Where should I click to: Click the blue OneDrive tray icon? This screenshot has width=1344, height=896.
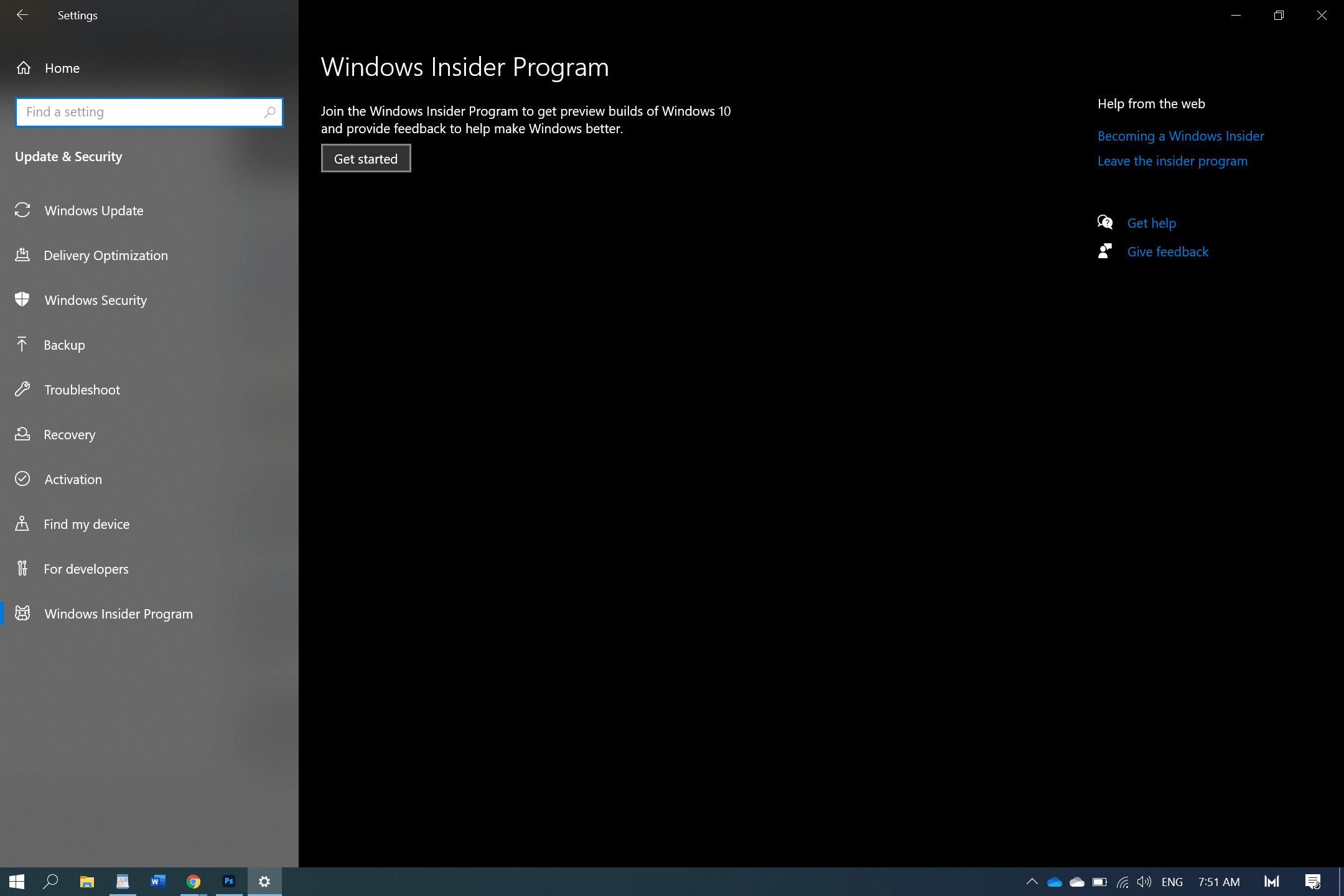[x=1055, y=882]
